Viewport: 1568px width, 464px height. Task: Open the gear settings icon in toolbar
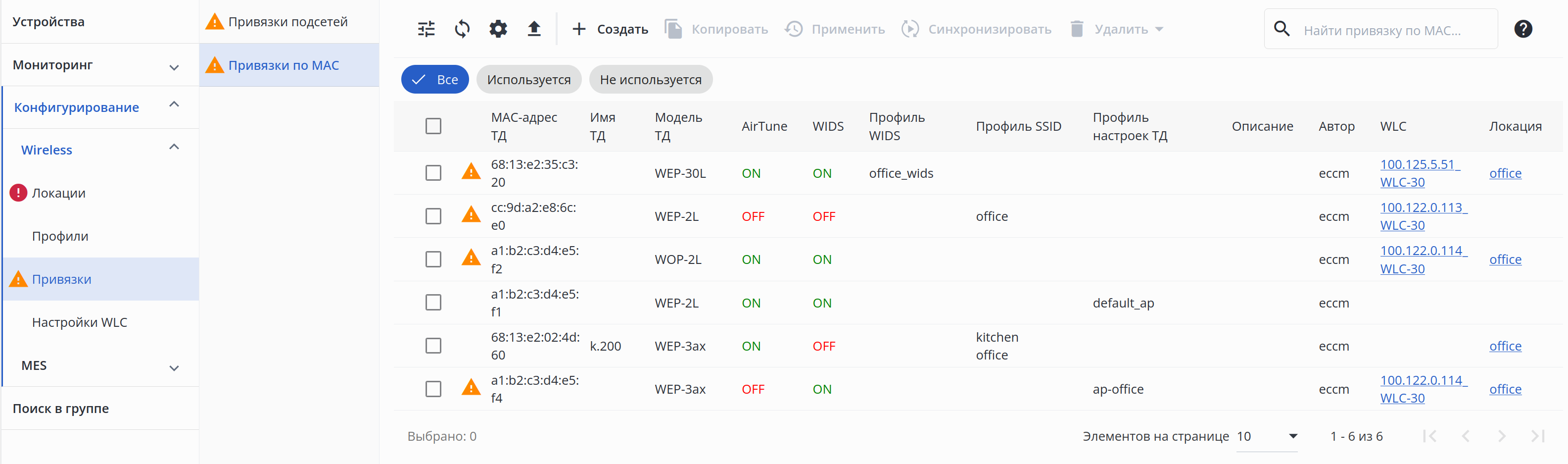click(498, 29)
